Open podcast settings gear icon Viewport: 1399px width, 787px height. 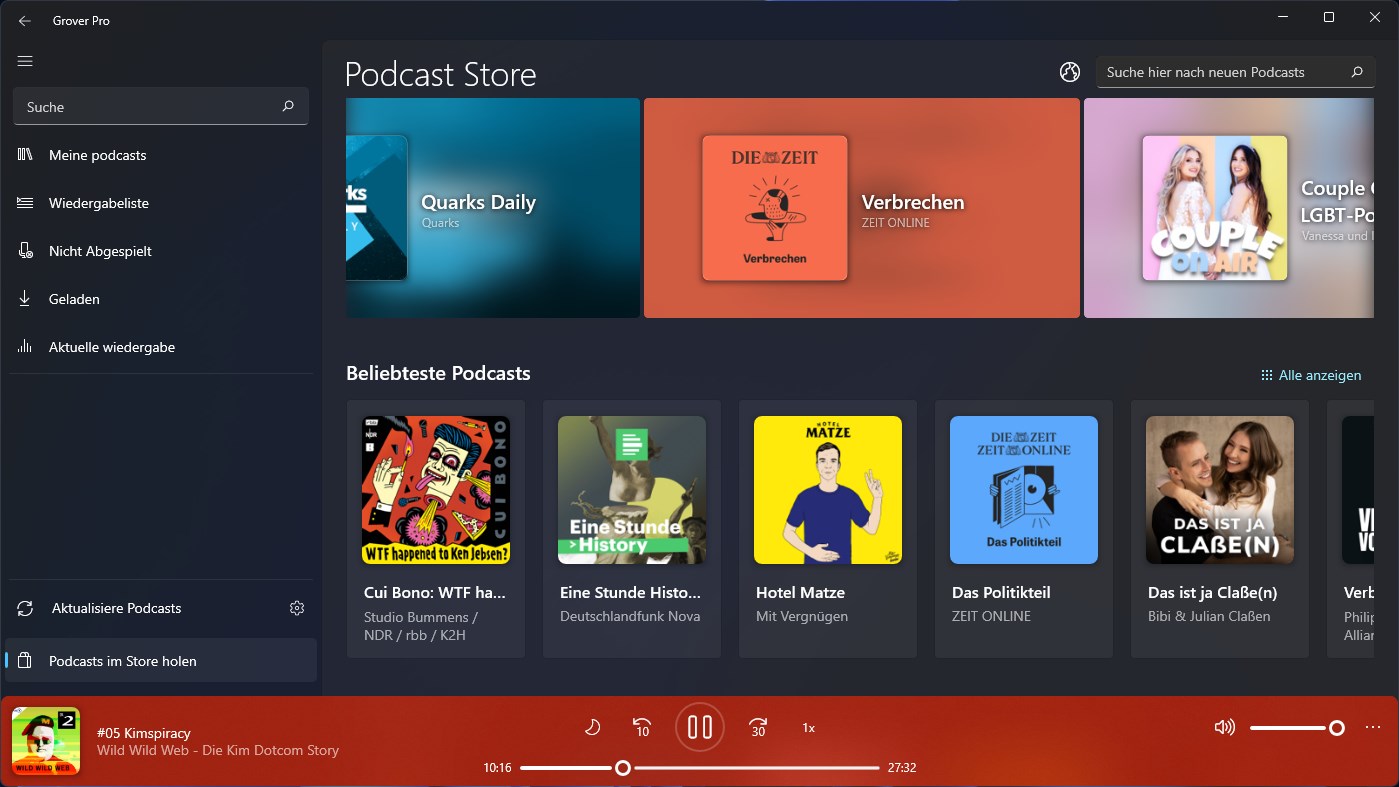point(297,608)
